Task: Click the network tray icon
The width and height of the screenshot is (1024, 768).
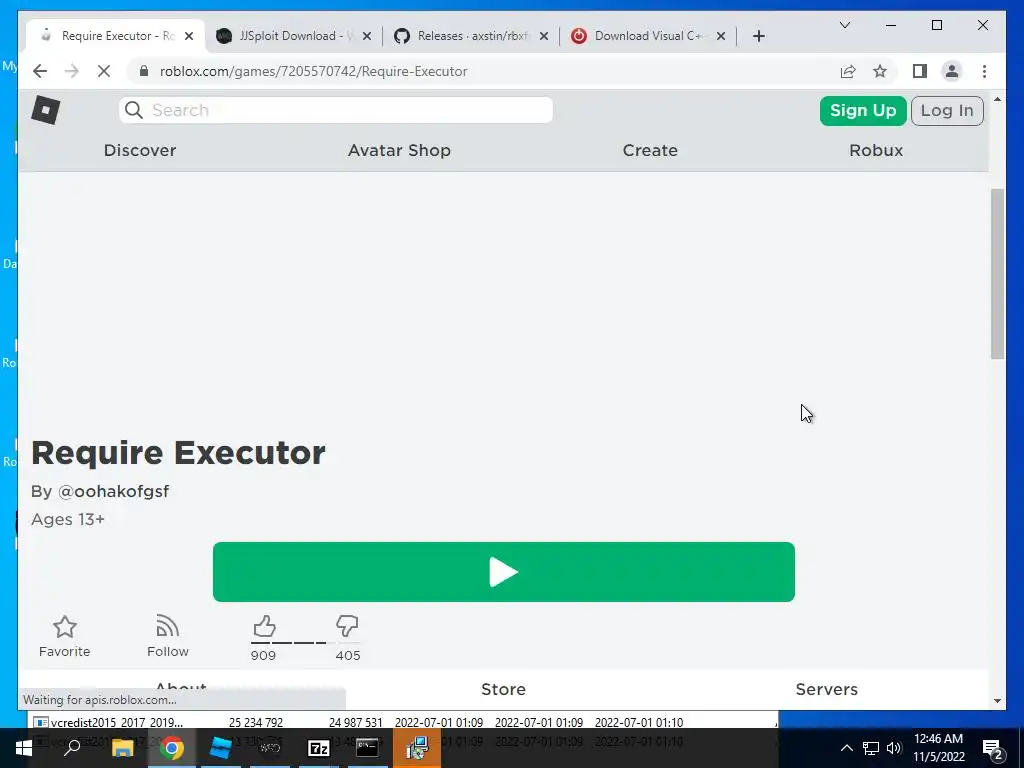Action: pyautogui.click(x=871, y=748)
